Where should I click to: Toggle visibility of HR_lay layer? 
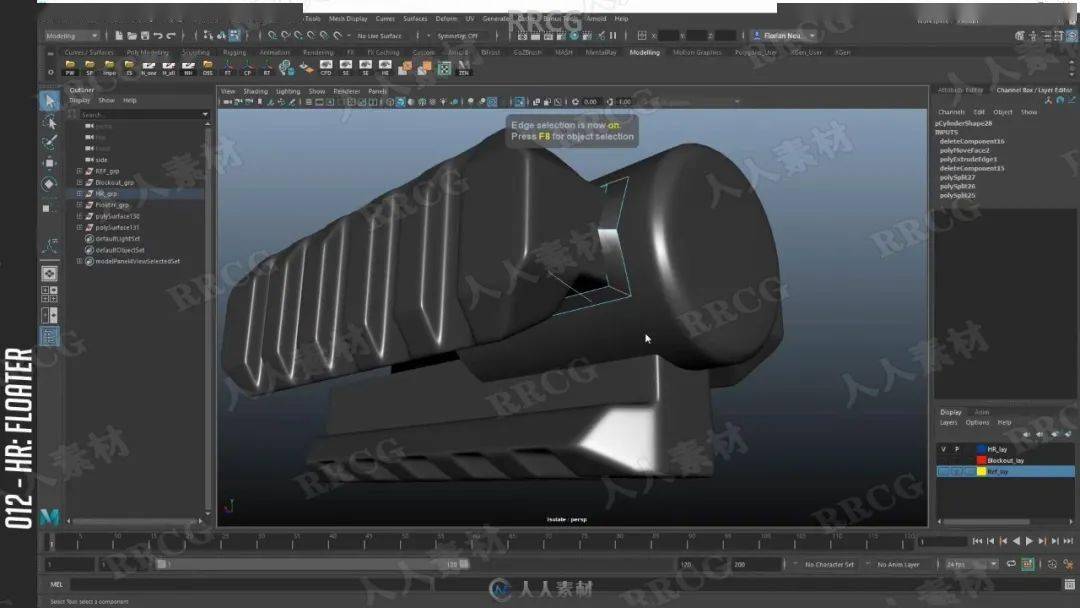point(943,449)
